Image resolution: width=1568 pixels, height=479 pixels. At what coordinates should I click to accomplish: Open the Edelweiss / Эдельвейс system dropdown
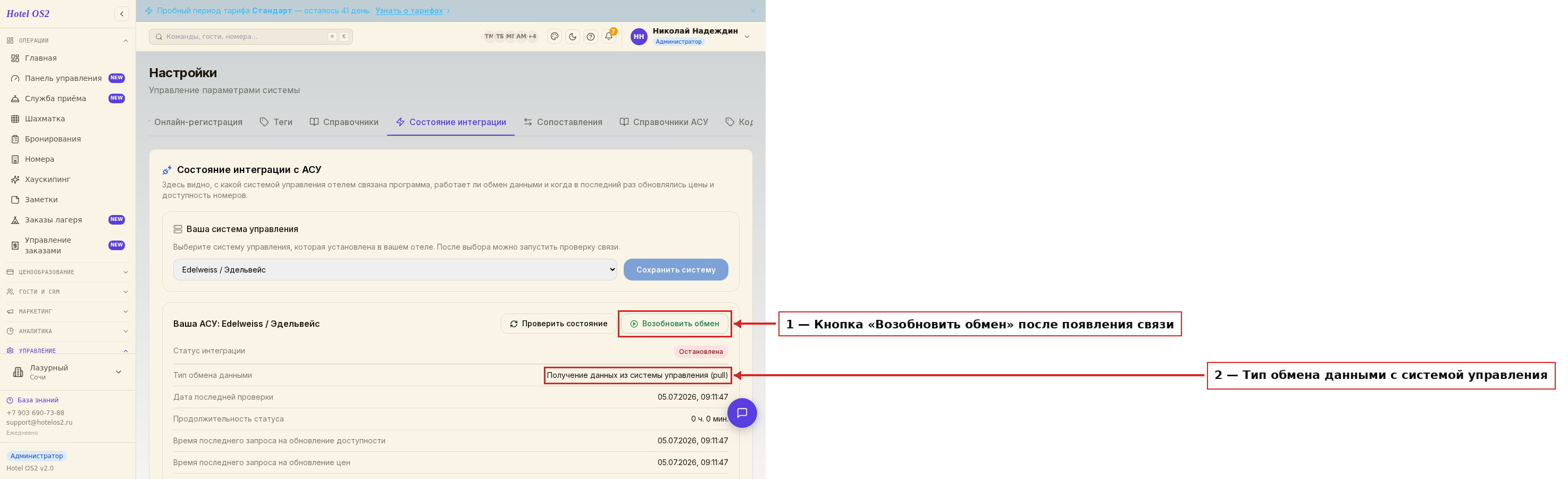(x=395, y=269)
